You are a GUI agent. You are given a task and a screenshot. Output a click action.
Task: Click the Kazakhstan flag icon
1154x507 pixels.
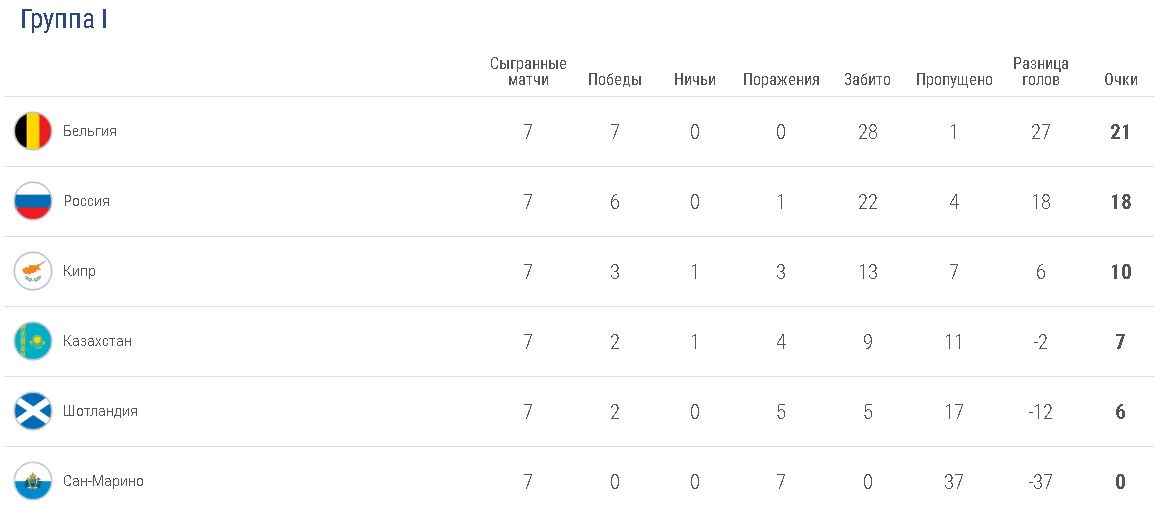click(x=33, y=341)
